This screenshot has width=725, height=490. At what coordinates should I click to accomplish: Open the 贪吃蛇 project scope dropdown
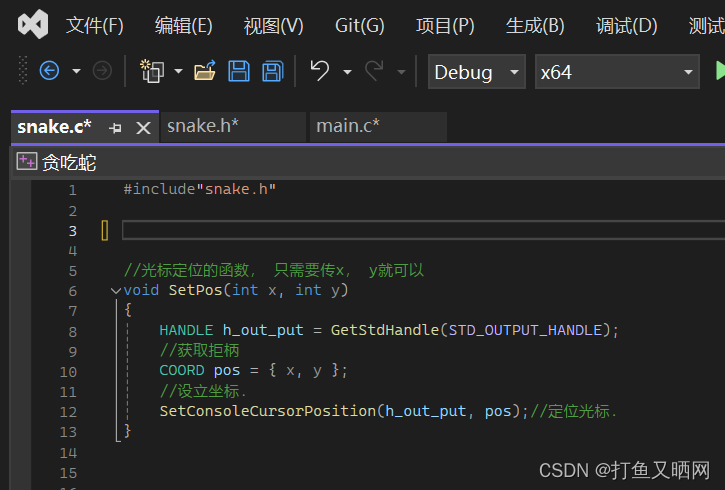click(x=368, y=162)
